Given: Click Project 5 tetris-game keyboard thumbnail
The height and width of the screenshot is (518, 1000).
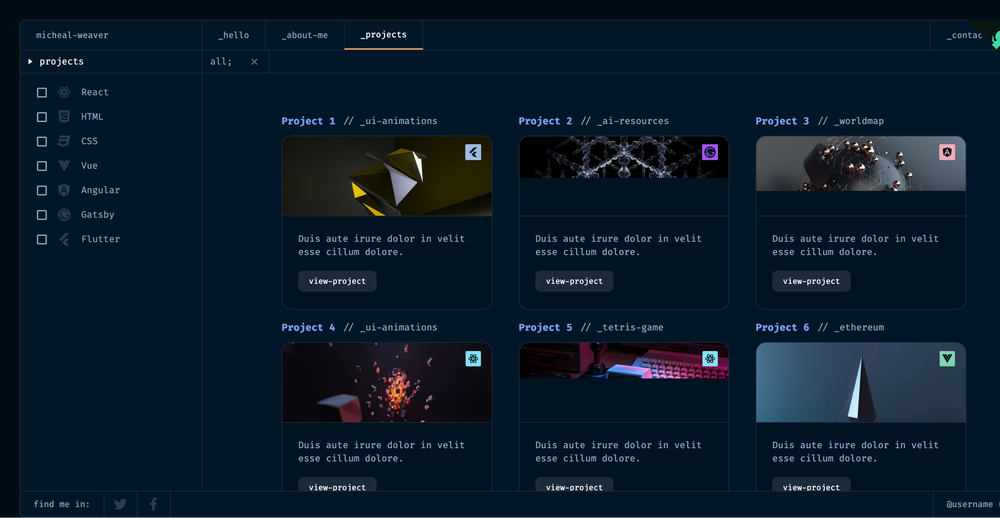Looking at the screenshot, I should pos(624,361).
